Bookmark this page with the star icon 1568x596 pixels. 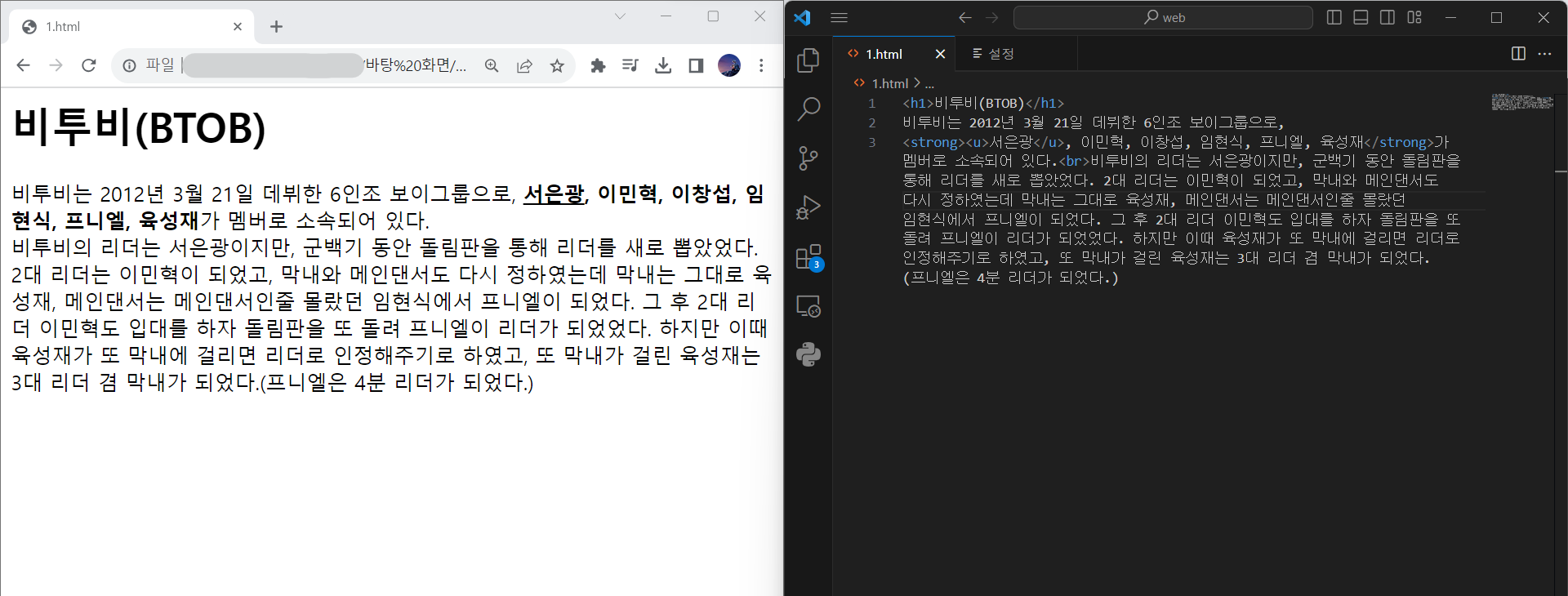point(557,65)
